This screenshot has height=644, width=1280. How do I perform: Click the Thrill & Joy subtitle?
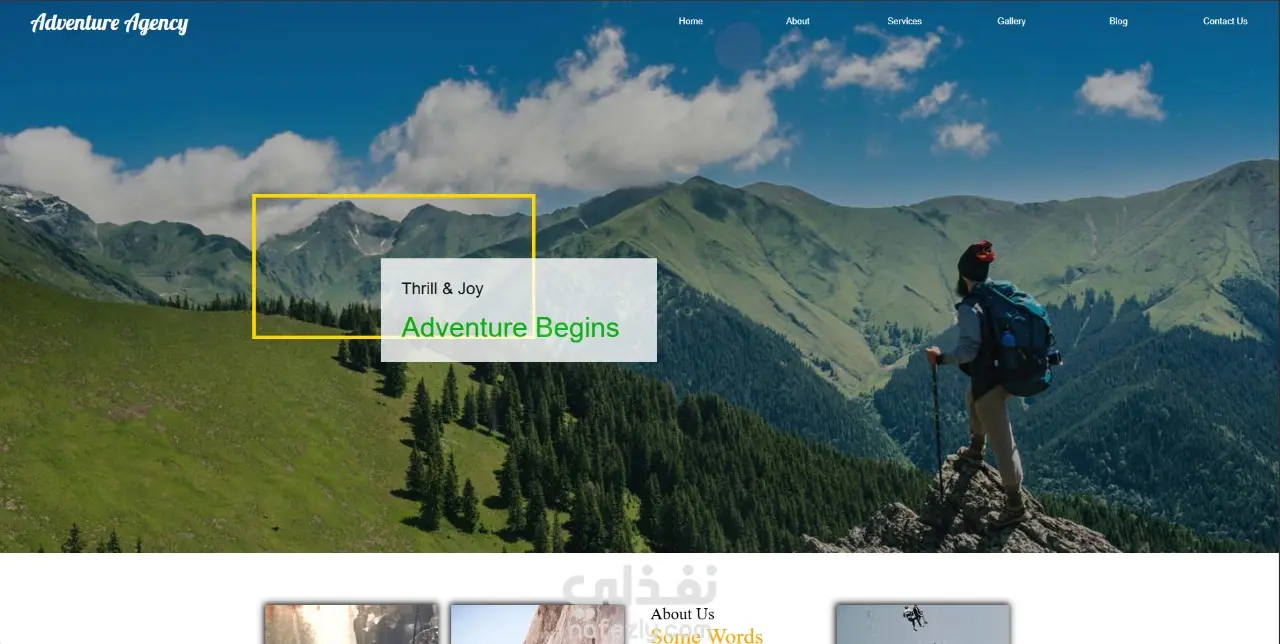coord(442,288)
